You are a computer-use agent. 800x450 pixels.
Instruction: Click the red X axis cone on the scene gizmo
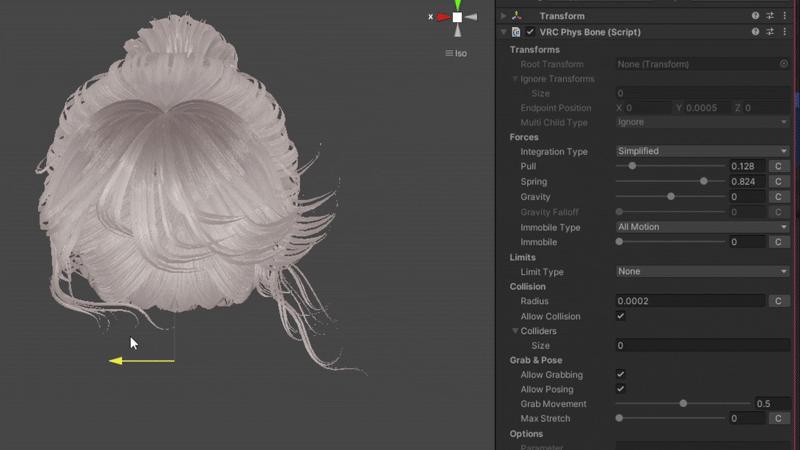pos(442,17)
